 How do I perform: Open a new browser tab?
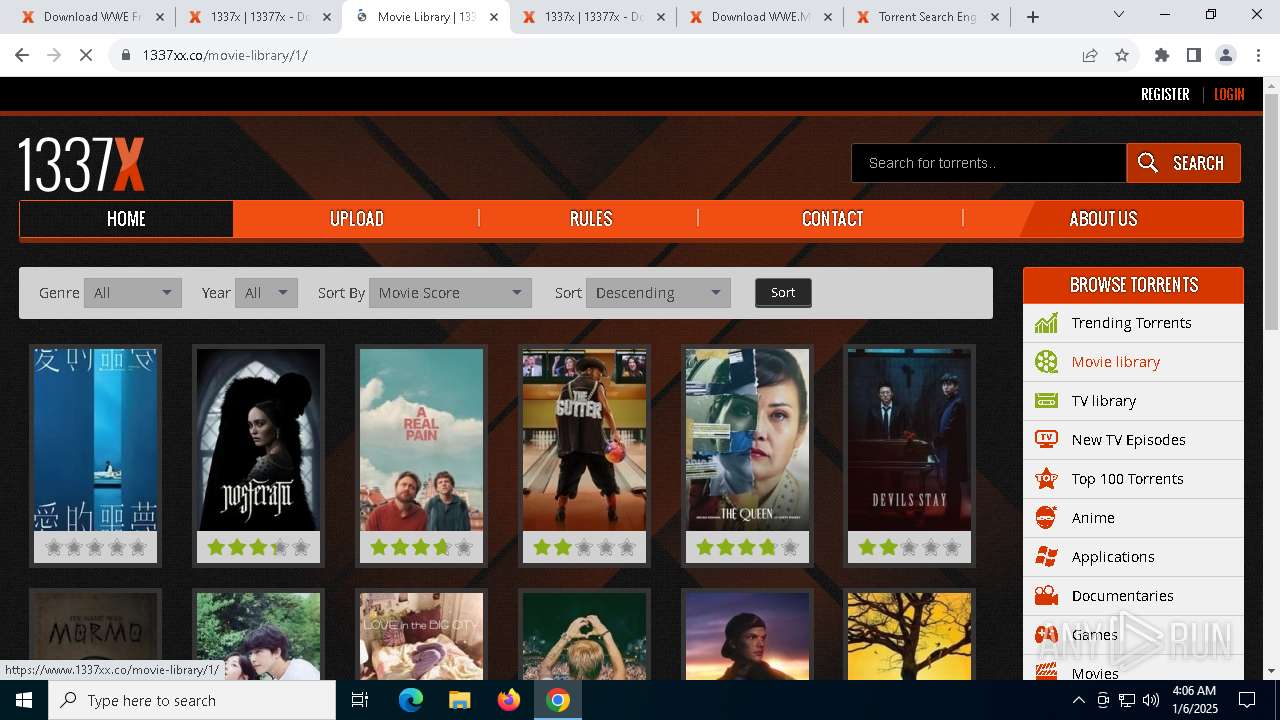coord(1033,17)
